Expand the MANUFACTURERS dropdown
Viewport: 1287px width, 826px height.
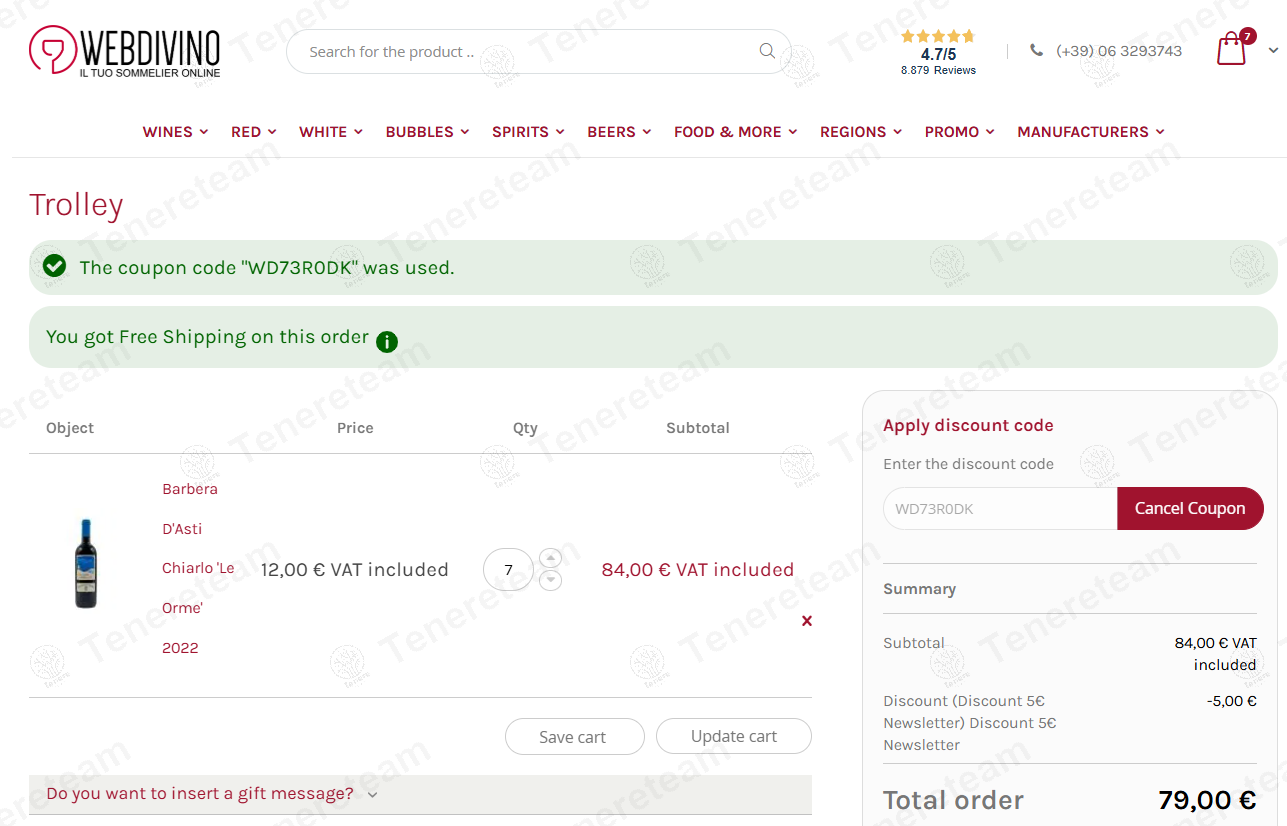click(x=1091, y=132)
